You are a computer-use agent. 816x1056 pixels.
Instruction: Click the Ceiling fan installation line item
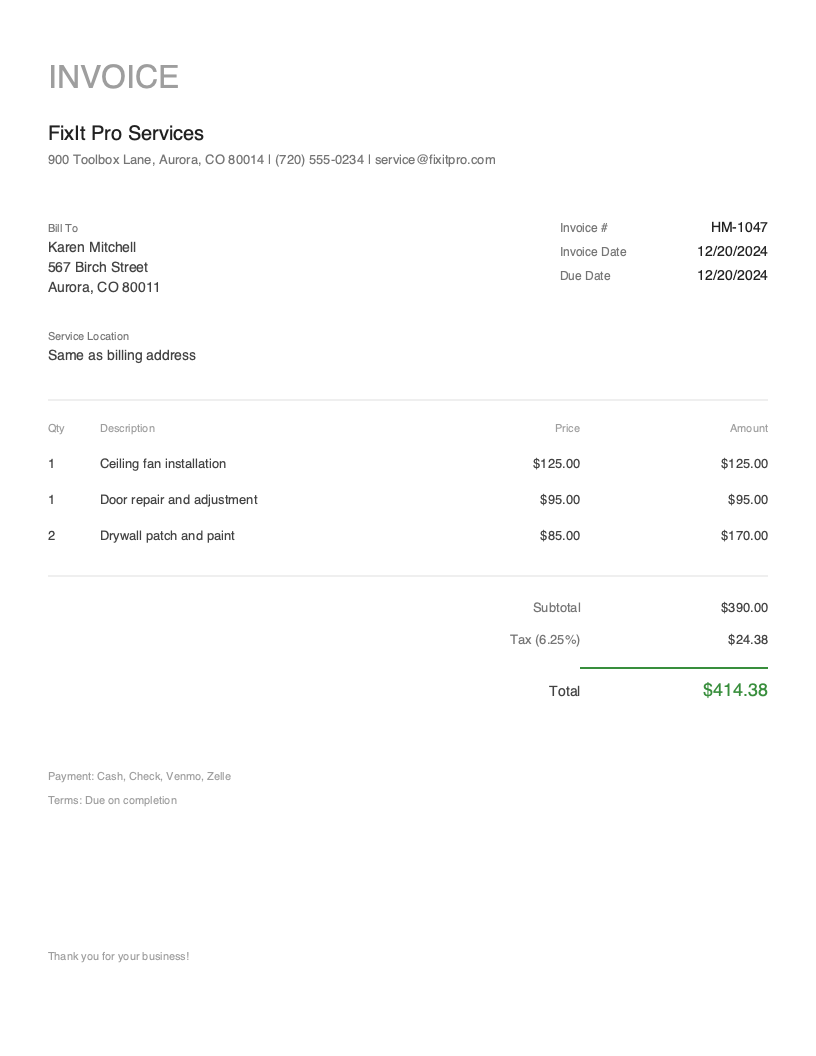tap(163, 463)
